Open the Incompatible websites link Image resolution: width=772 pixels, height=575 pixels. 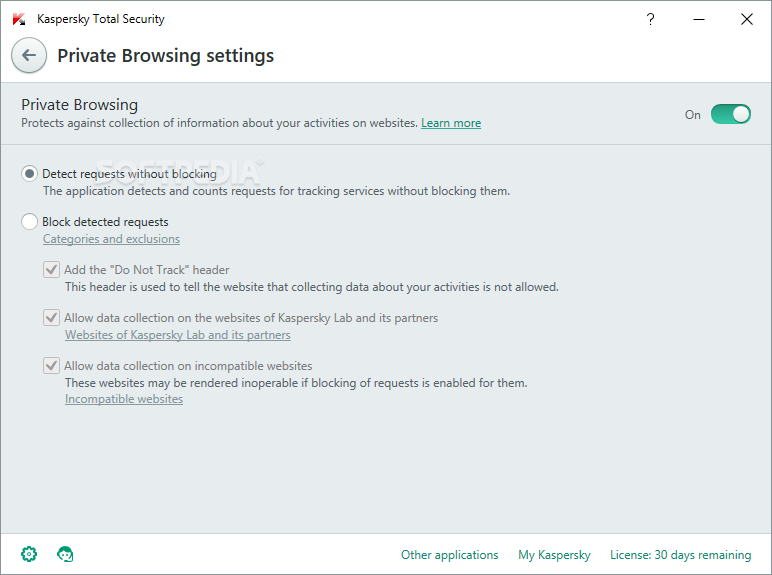pos(124,399)
